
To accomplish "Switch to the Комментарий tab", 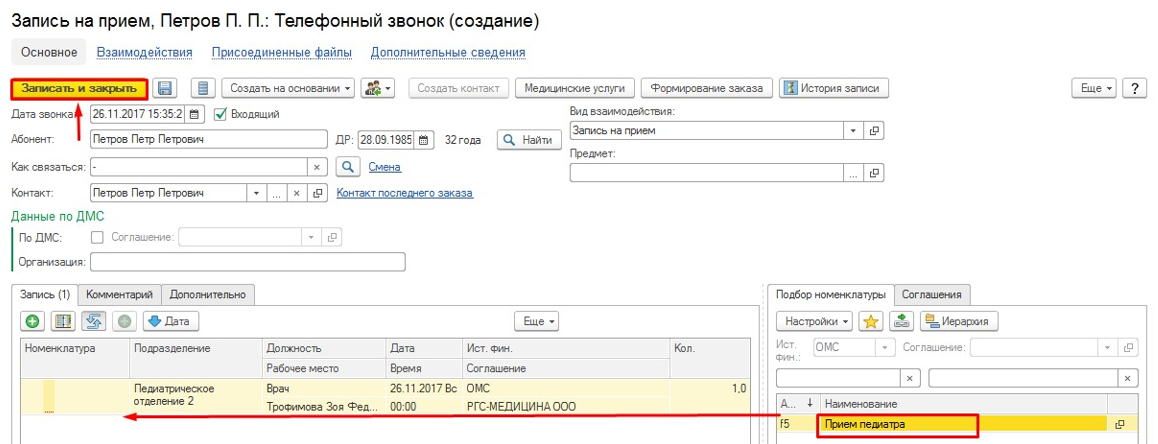I will 119,294.
